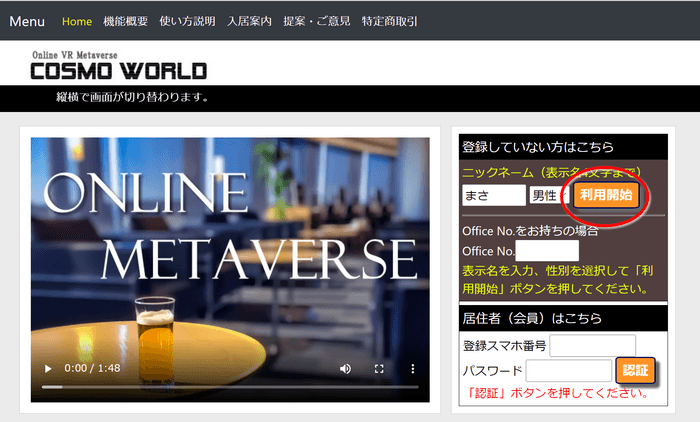Play the Online Metaverse video
This screenshot has height=422, width=700.
click(47, 368)
